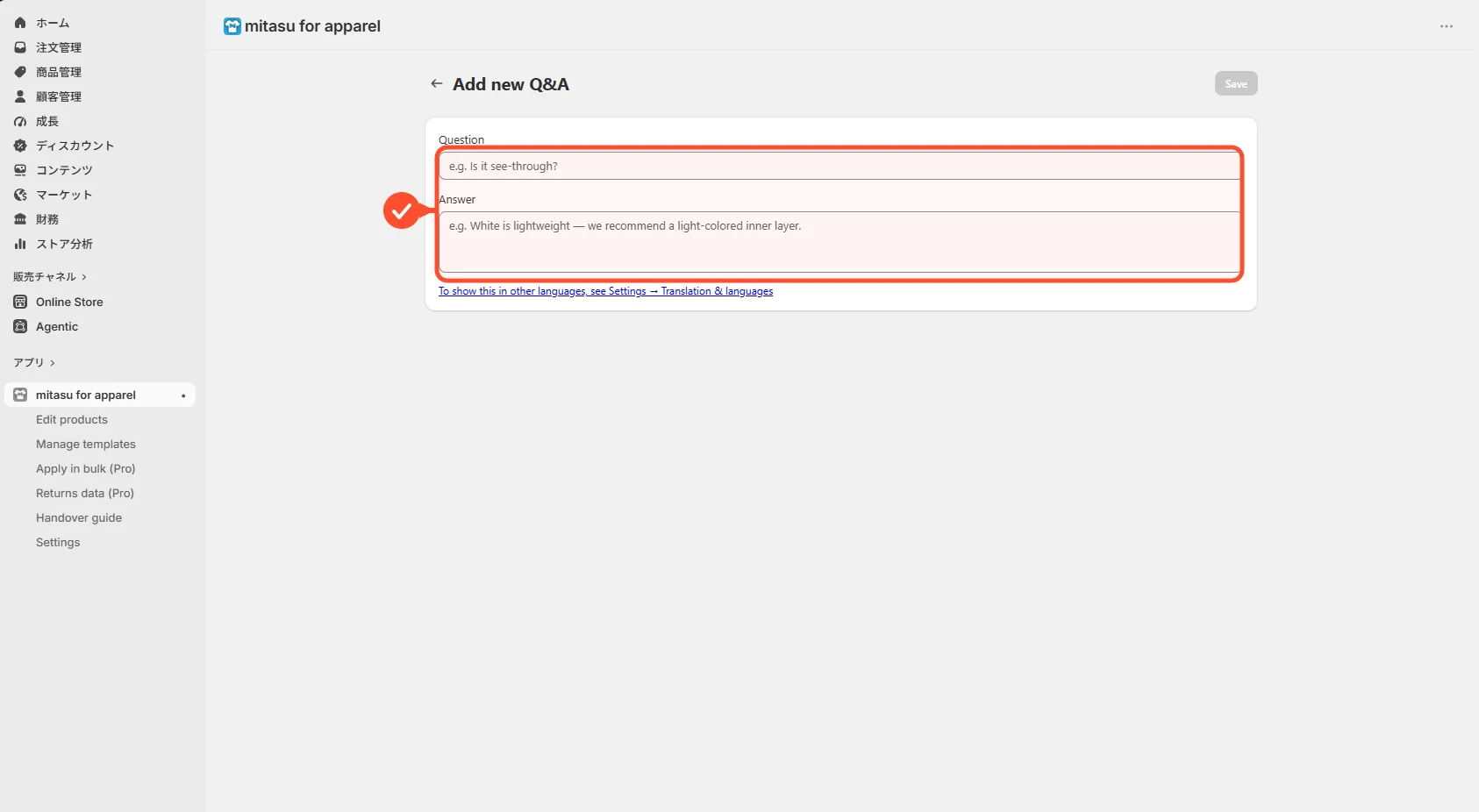Viewport: 1479px width, 812px height.
Task: Click the 販売チャネル section label
Action: tap(45, 277)
